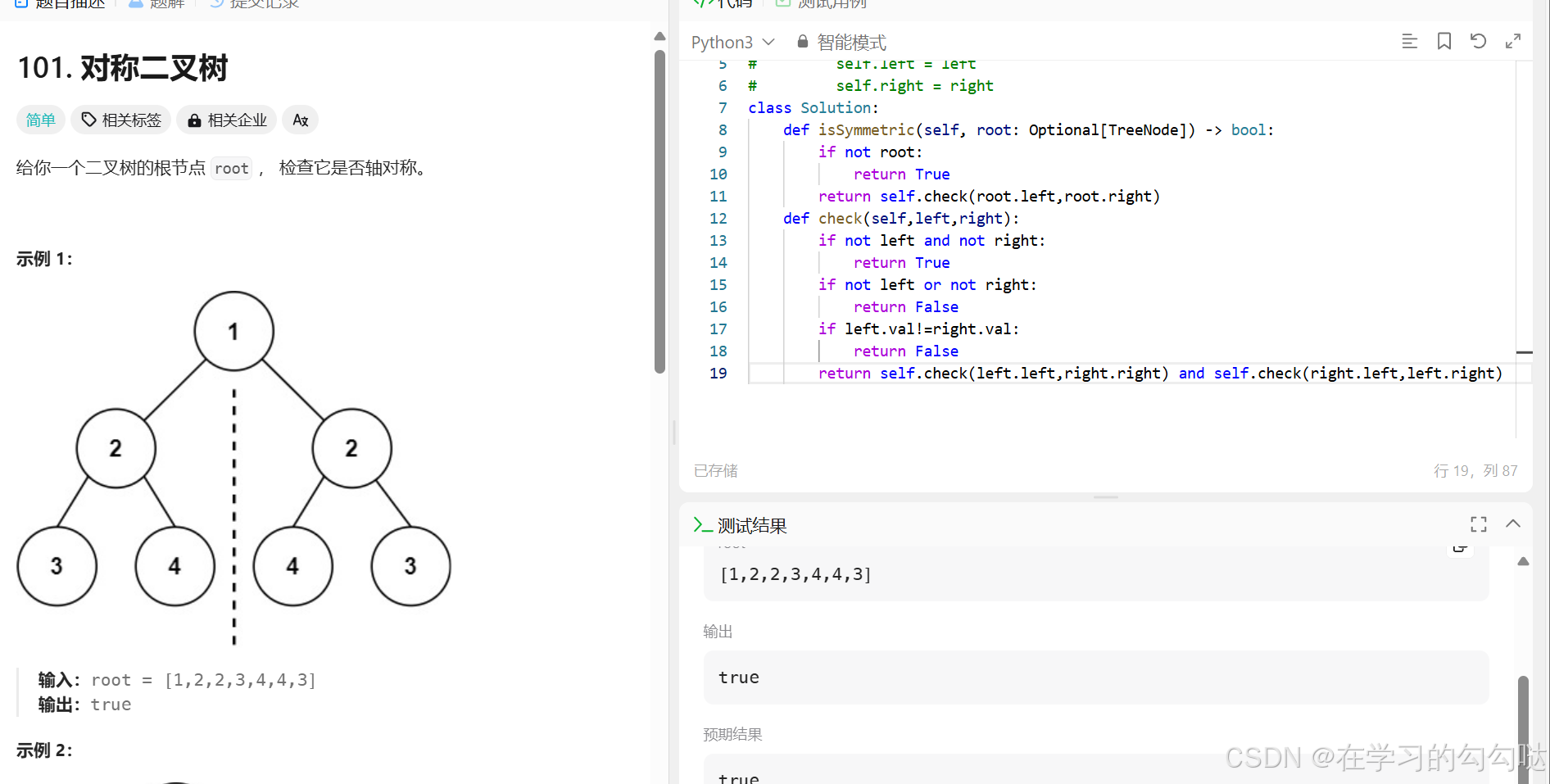Format the code using the alignment icon
The image size is (1550, 784).
coord(1409,41)
